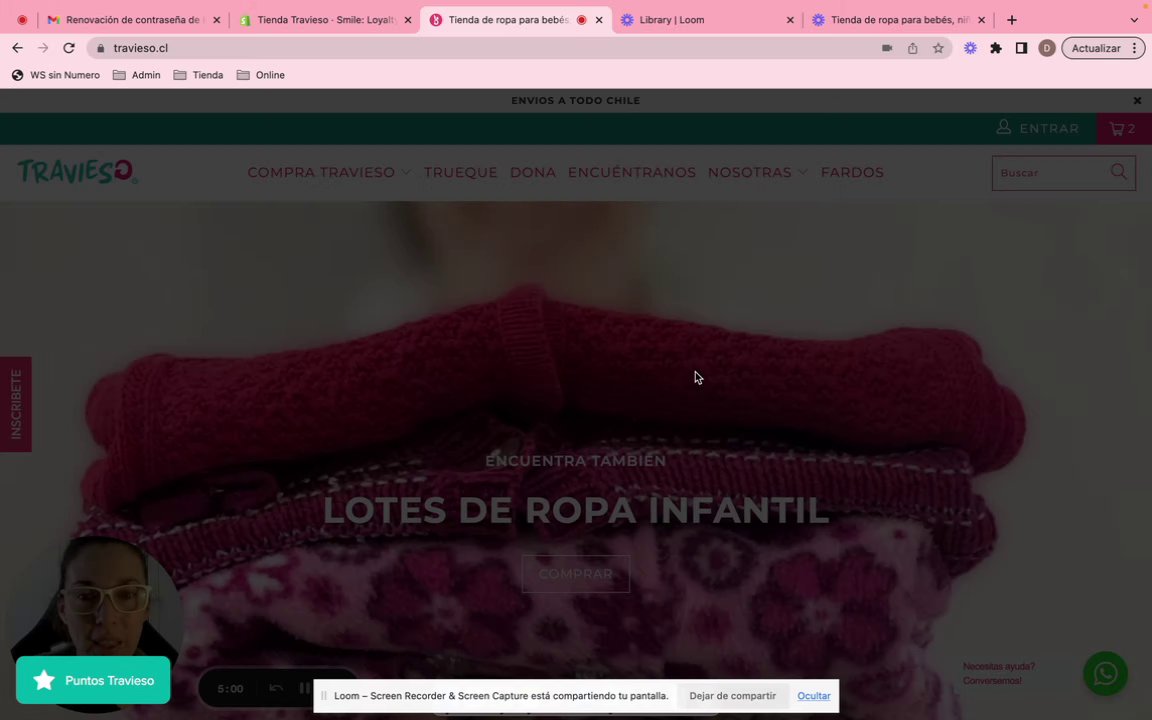Expand the tab search chevron
Viewport: 1152px width, 720px height.
pyautogui.click(x=1134, y=20)
